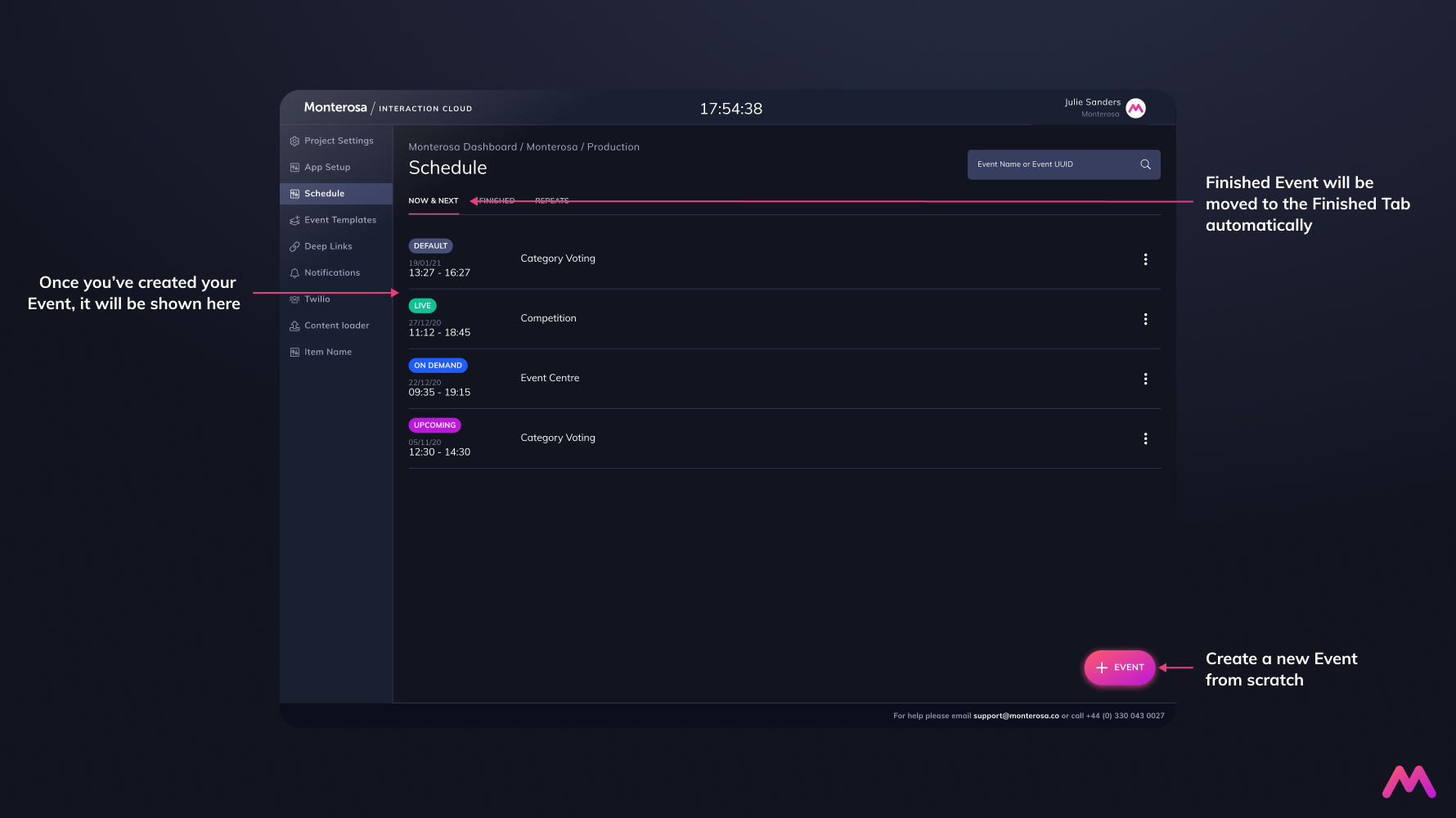Image resolution: width=1456 pixels, height=818 pixels.
Task: Open Category Voting event dated 19/01/21
Action: point(558,259)
